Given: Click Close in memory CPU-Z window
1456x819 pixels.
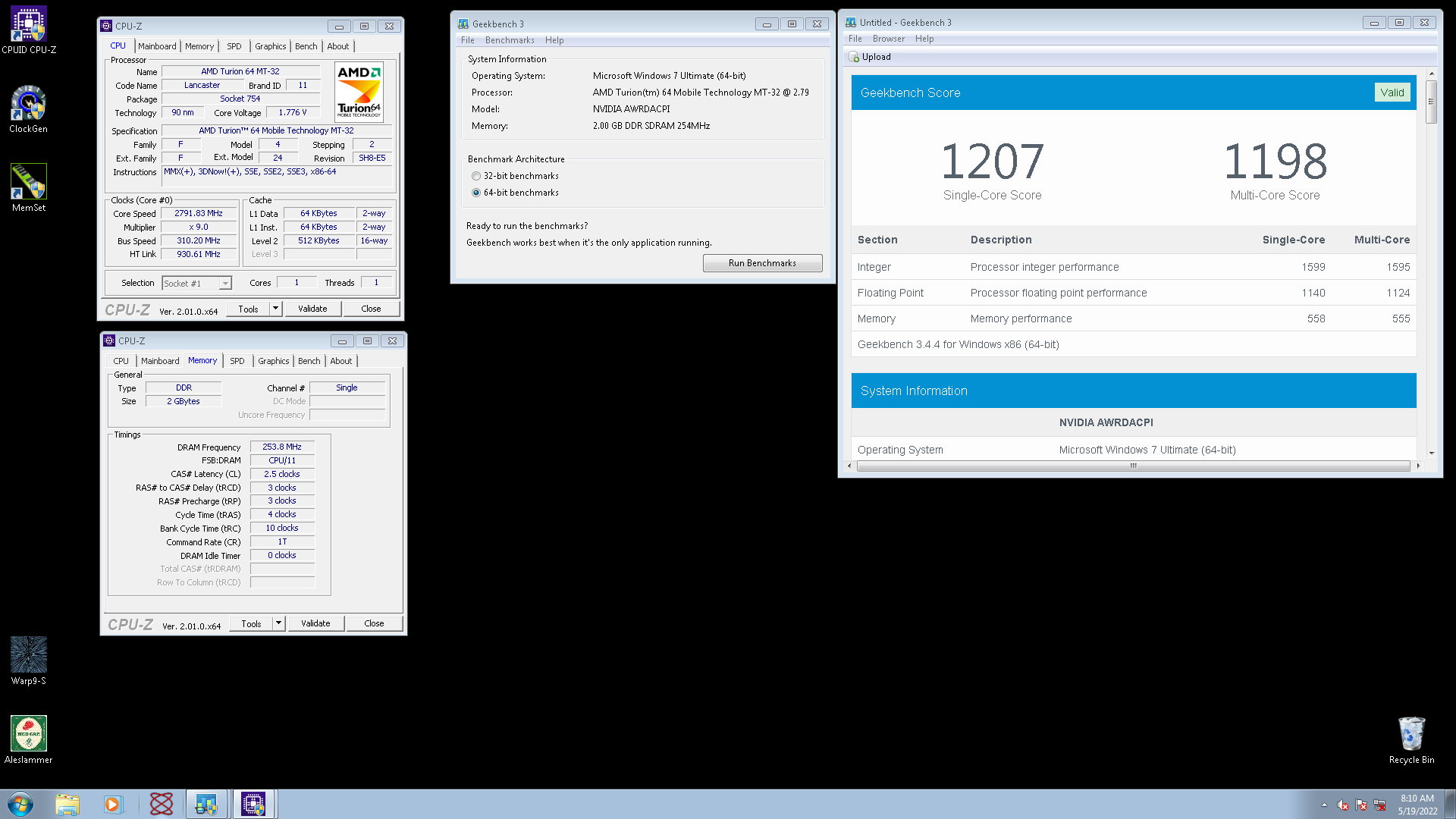Looking at the screenshot, I should [x=374, y=623].
